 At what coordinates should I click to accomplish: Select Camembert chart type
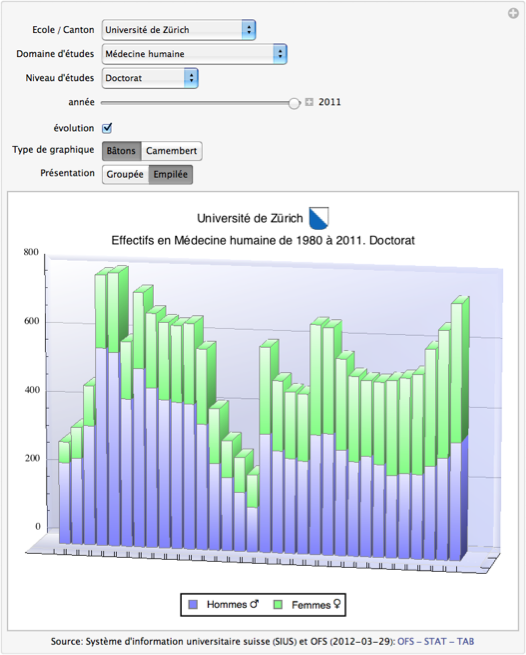[x=172, y=151]
